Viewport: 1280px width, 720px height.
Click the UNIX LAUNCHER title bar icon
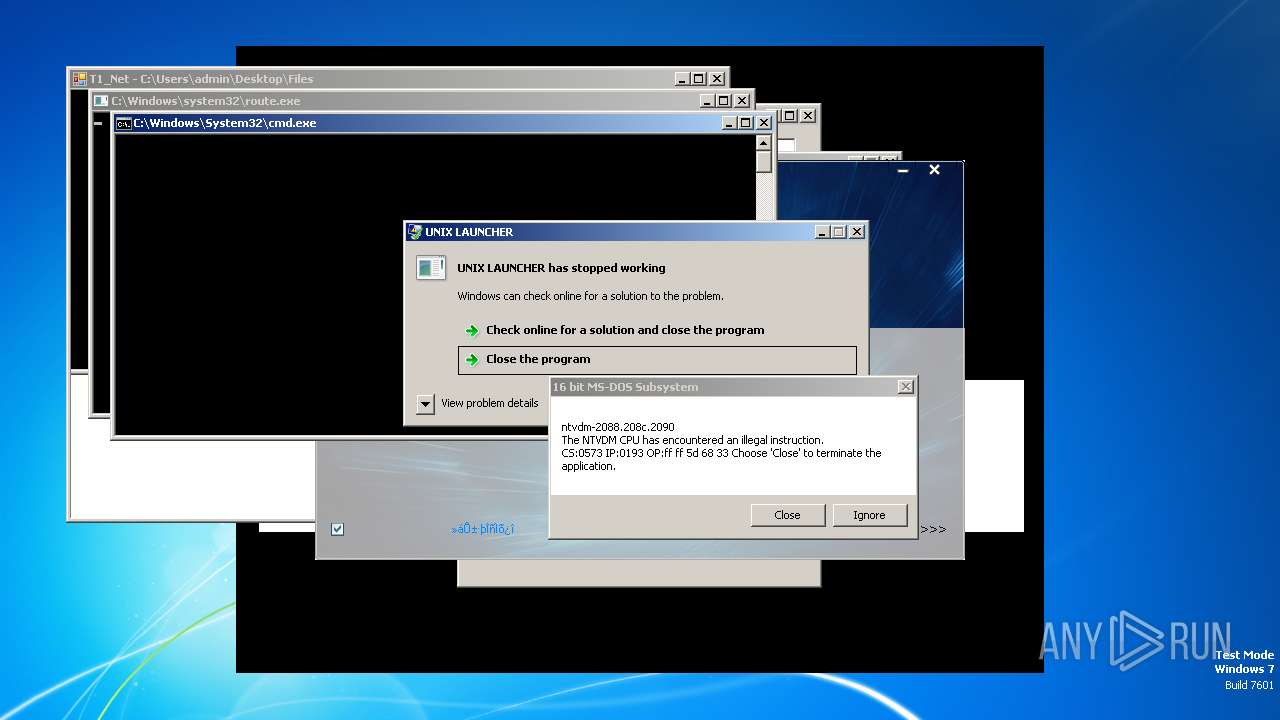pyautogui.click(x=415, y=232)
